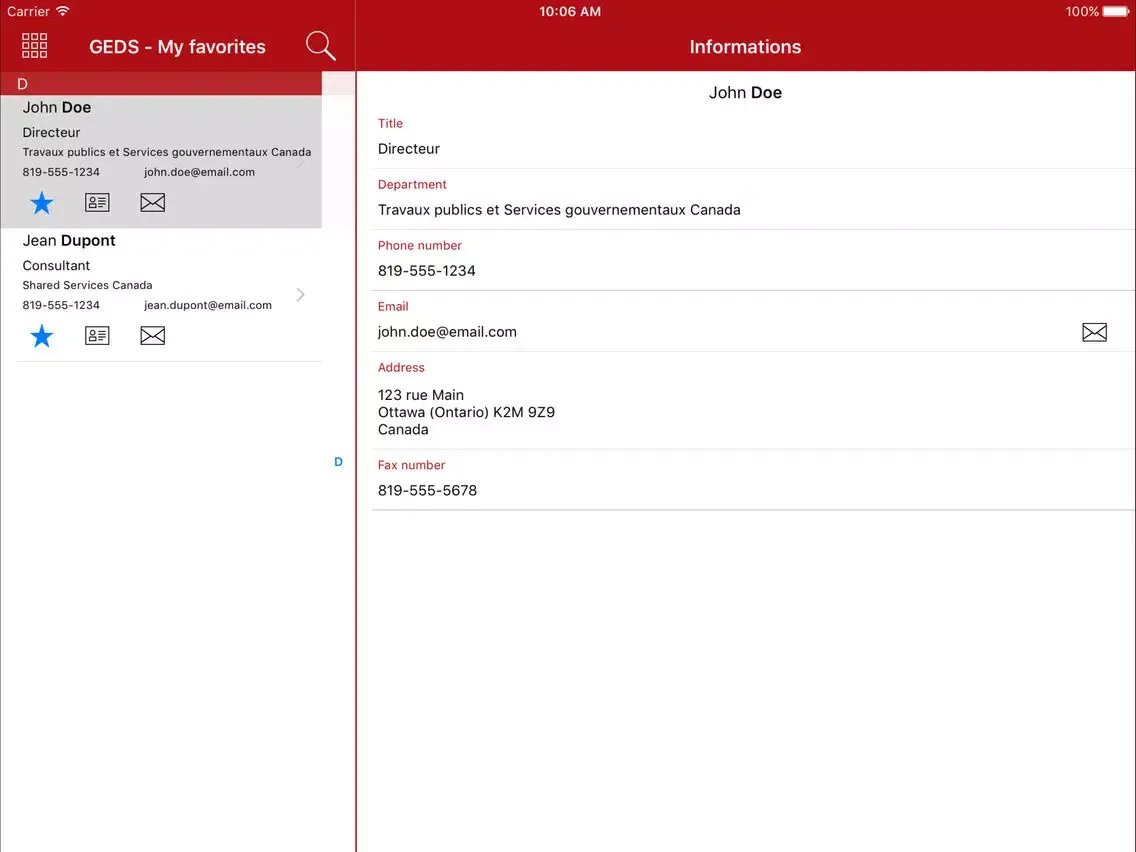This screenshot has width=1136, height=852.
Task: Toggle favorite star for John Doe
Action: tap(42, 203)
